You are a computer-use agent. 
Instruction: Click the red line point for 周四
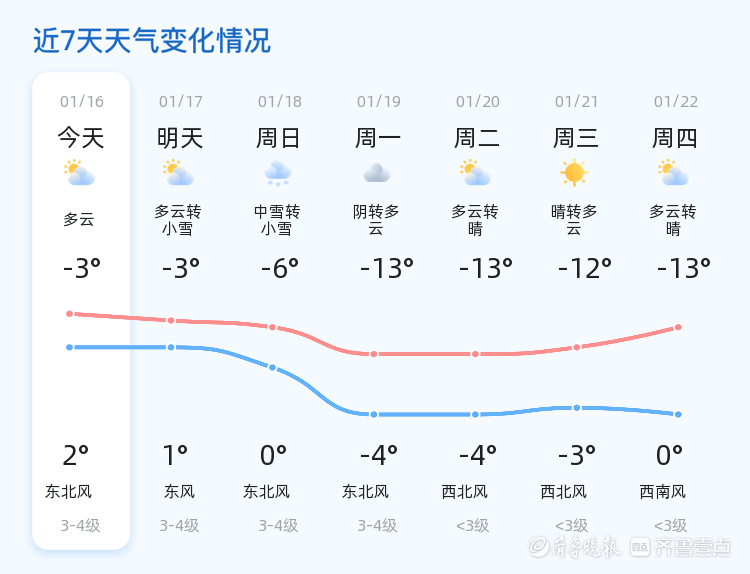(x=678, y=327)
